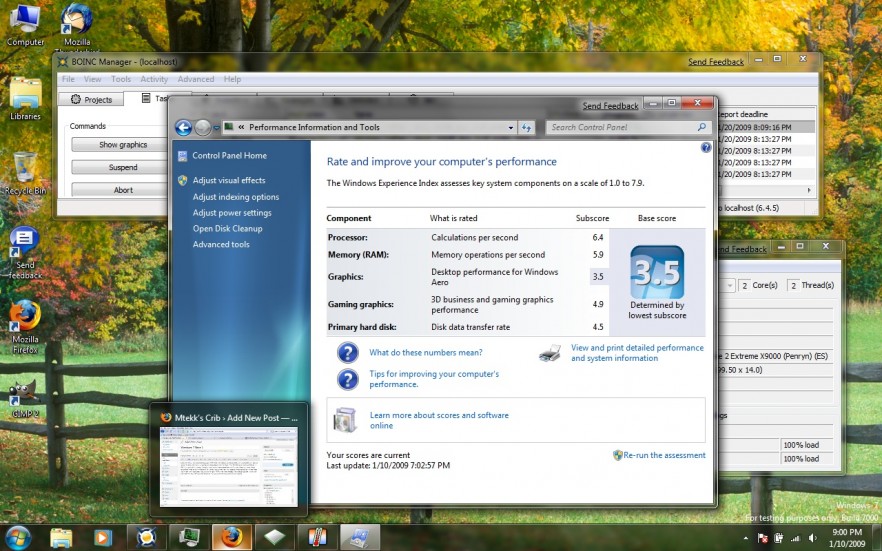Image resolution: width=882 pixels, height=551 pixels.
Task: Select the Graphics subscore 3.5 cell
Action: point(598,277)
